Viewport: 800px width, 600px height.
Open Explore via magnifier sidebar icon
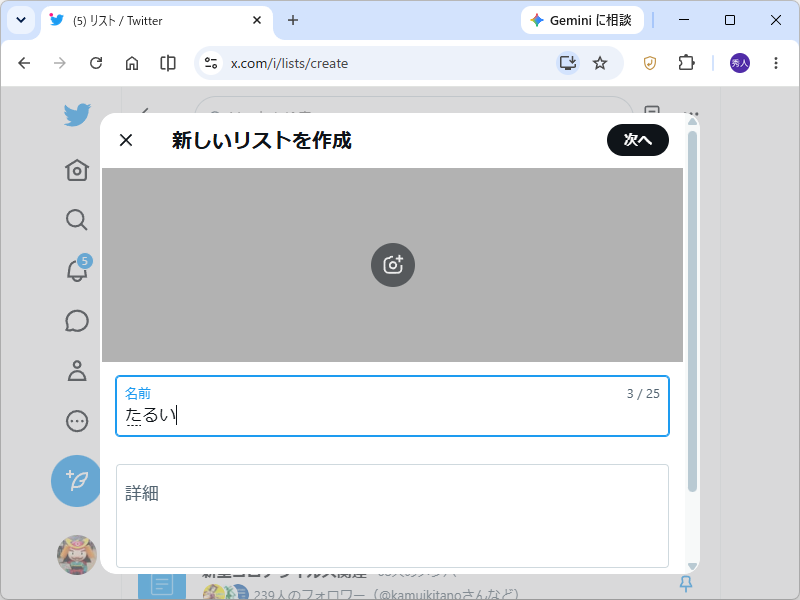(77, 220)
